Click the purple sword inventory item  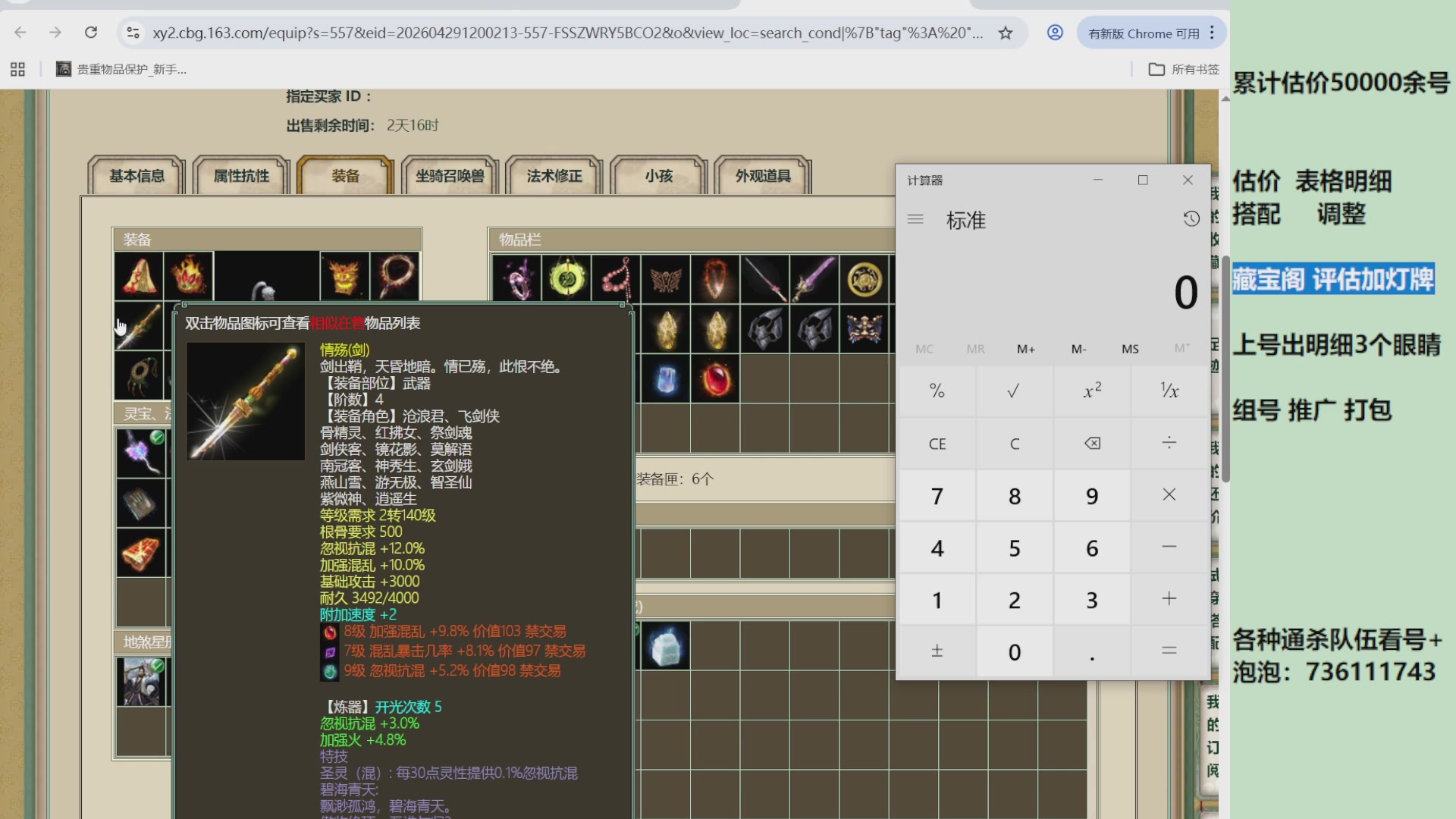tap(814, 279)
